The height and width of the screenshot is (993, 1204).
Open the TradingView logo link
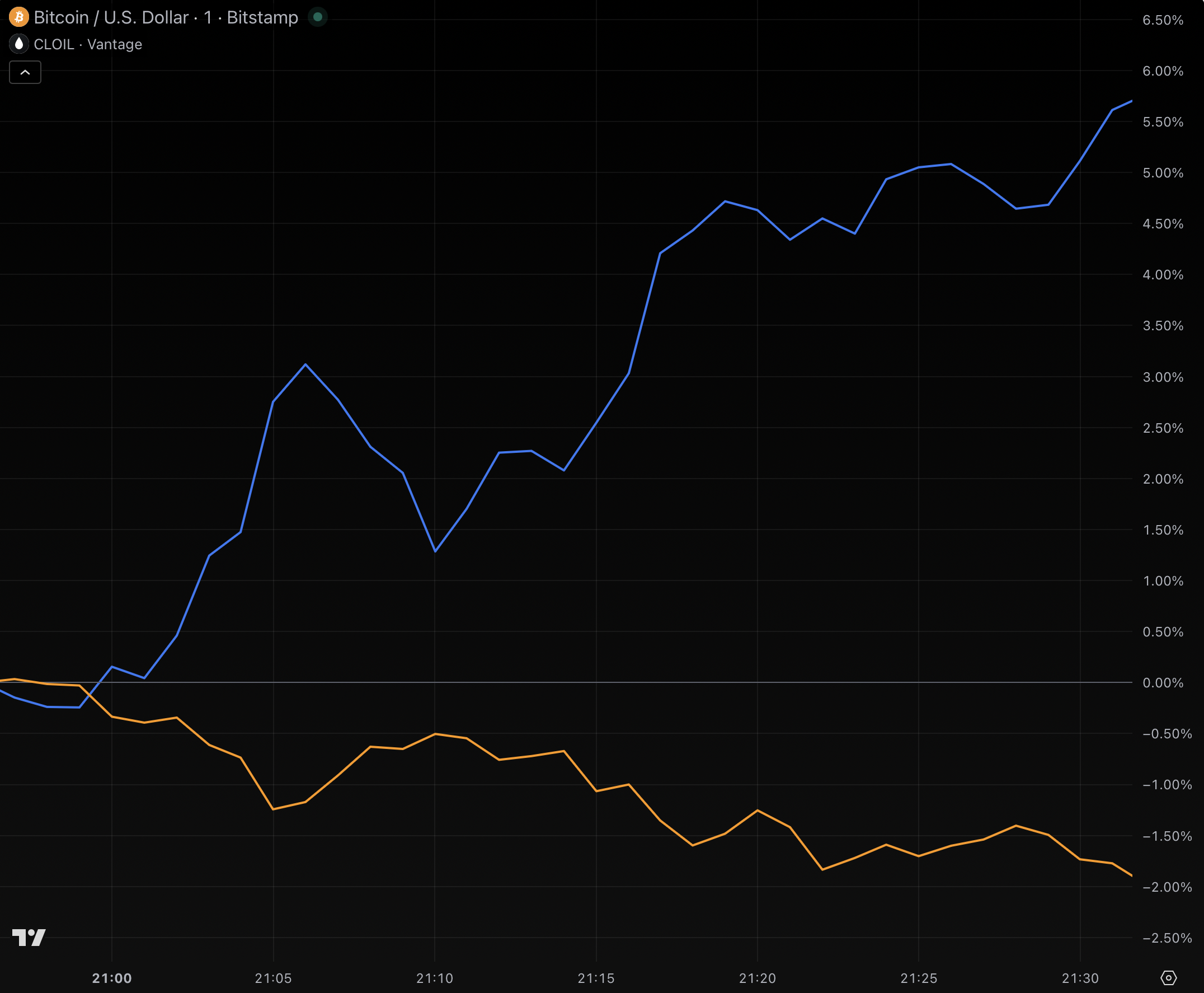29,938
